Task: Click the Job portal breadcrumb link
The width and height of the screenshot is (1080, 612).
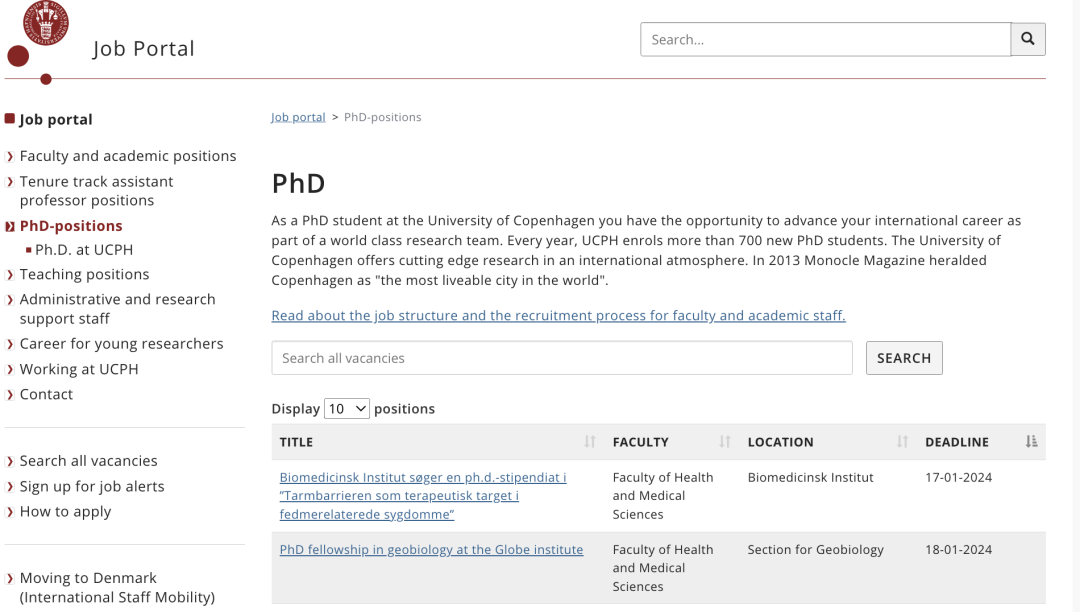Action: pos(298,117)
